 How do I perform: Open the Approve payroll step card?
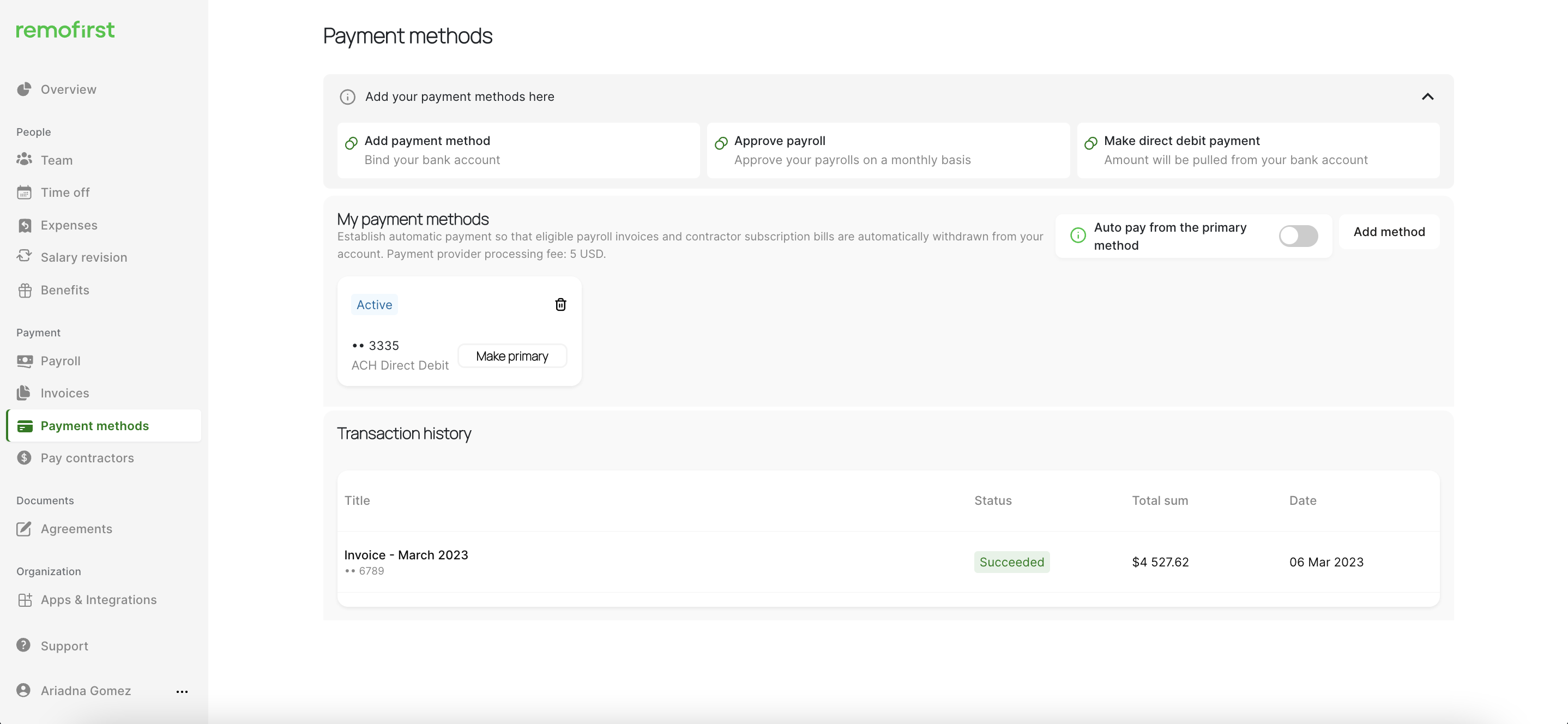(888, 150)
